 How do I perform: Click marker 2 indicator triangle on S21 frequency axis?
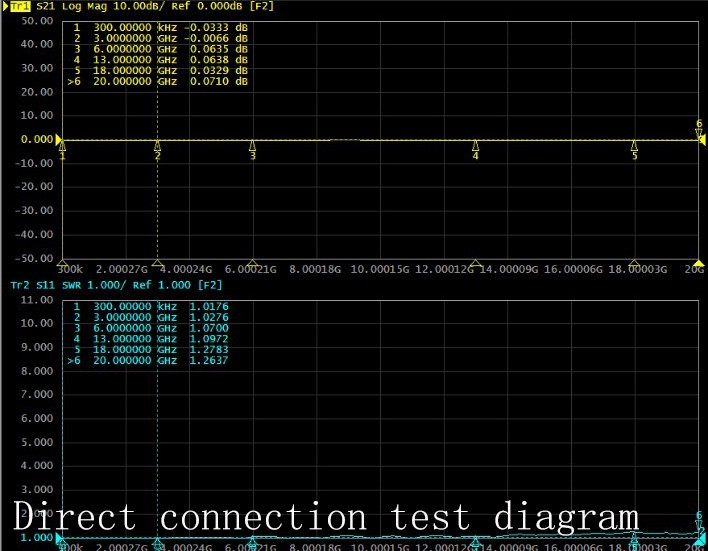click(x=157, y=263)
